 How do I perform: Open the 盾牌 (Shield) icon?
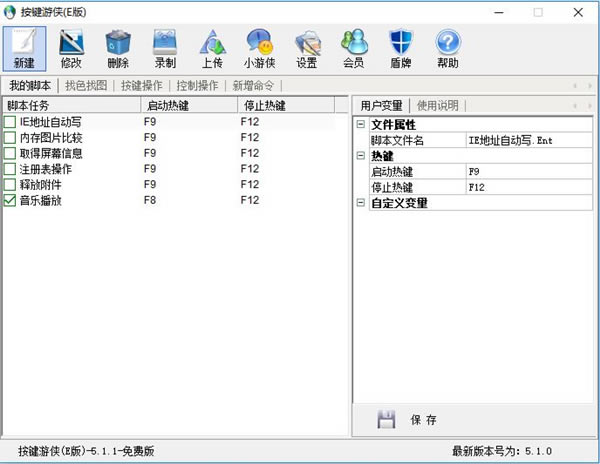click(x=400, y=48)
